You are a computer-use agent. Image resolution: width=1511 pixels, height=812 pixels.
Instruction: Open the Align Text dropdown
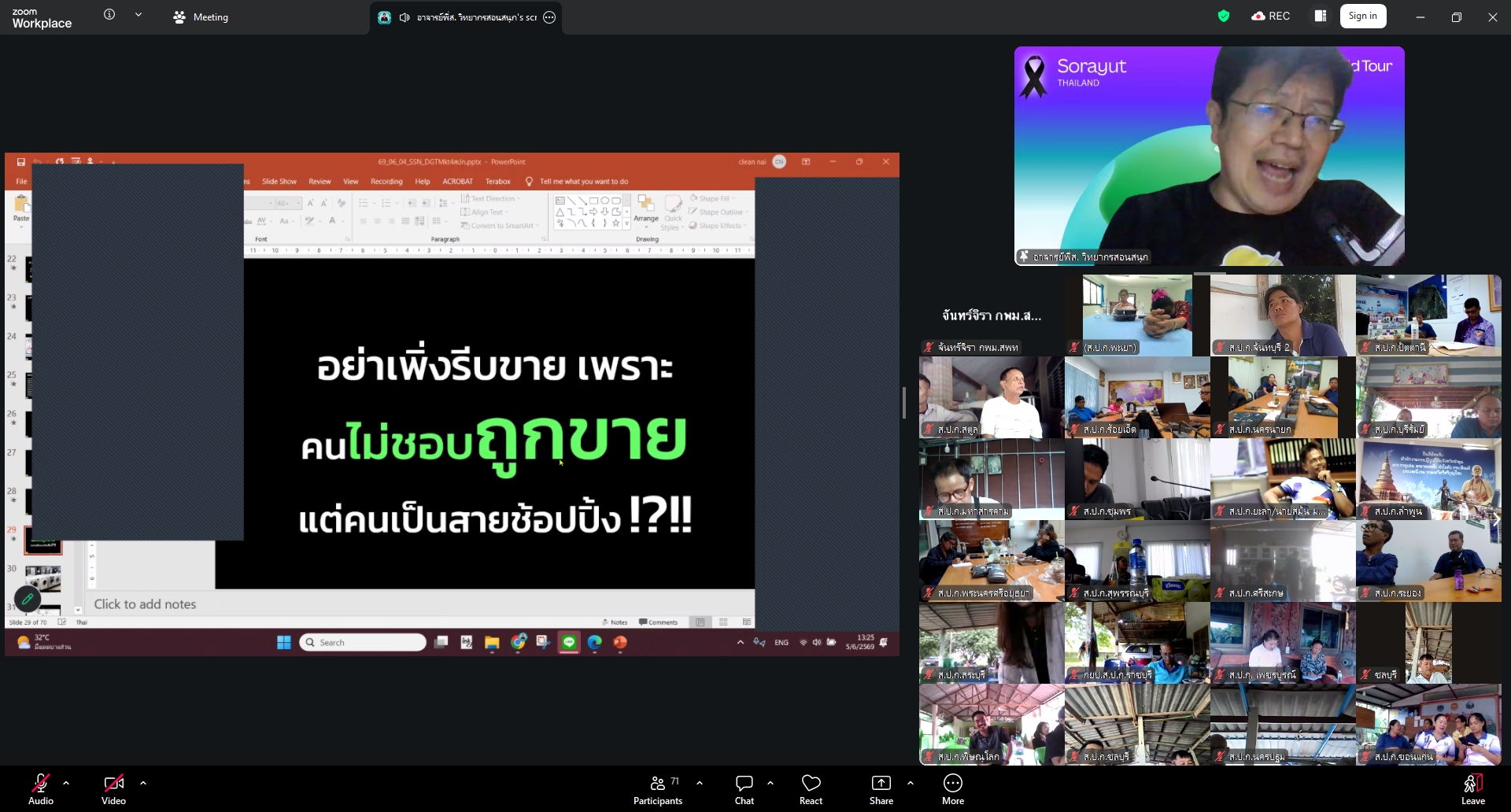pos(484,212)
